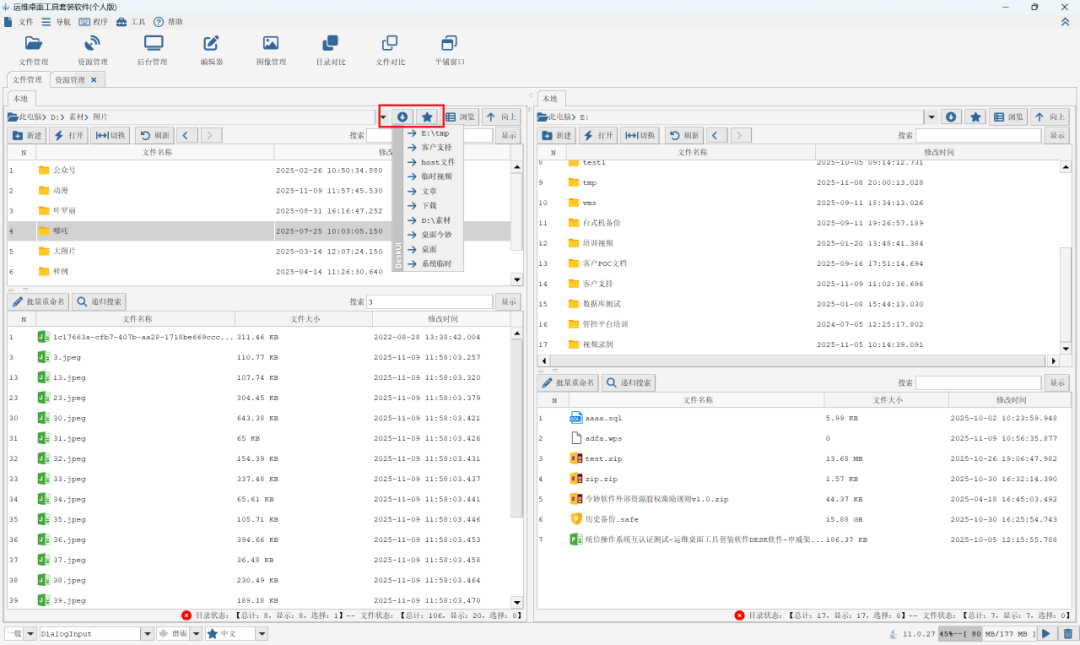Go back in right pane navigation

(715, 135)
